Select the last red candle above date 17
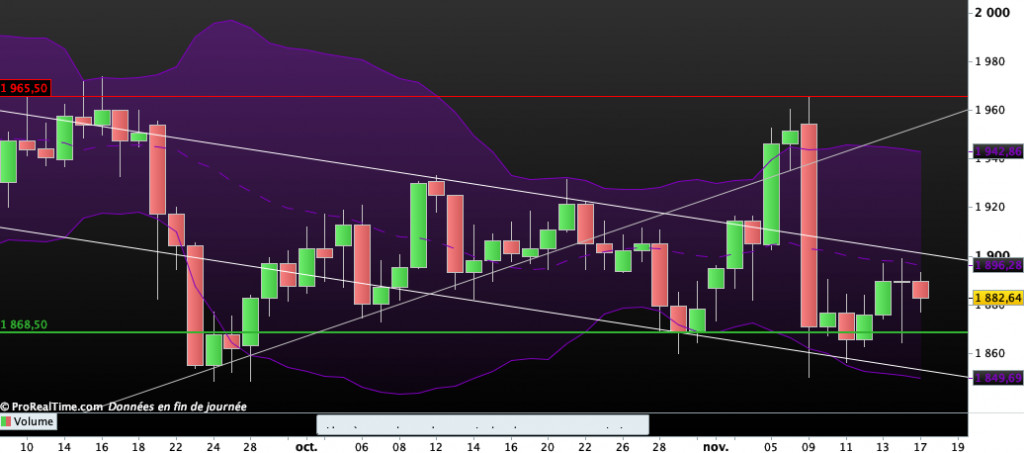Image resolution: width=1024 pixels, height=453 pixels. point(922,289)
